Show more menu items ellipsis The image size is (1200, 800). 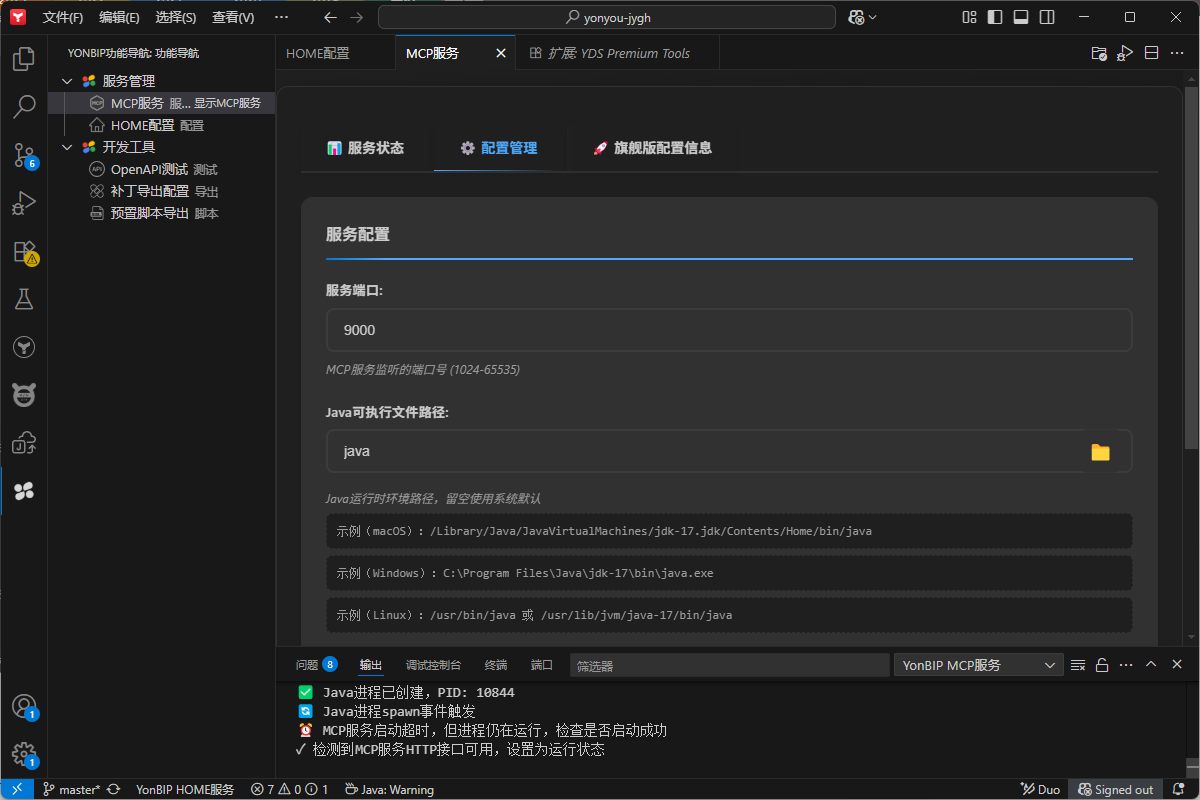[x=281, y=17]
